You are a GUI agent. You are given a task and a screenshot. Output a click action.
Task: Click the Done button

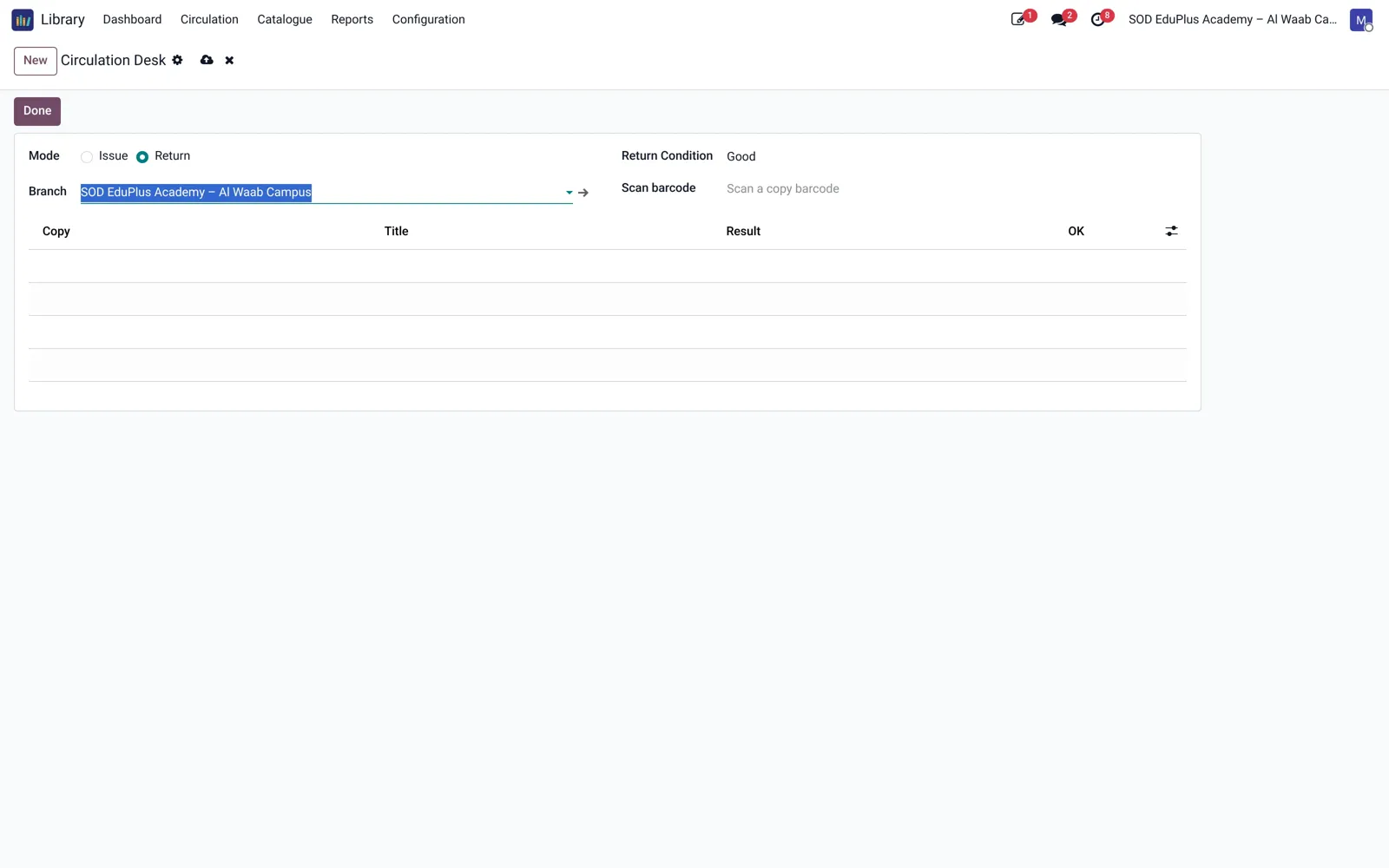(x=37, y=111)
